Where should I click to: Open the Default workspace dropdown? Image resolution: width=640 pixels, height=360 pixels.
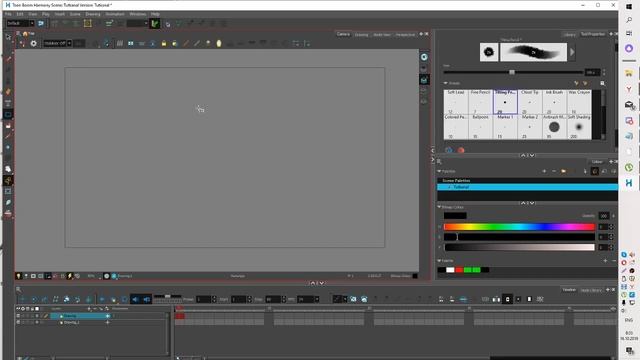point(20,23)
